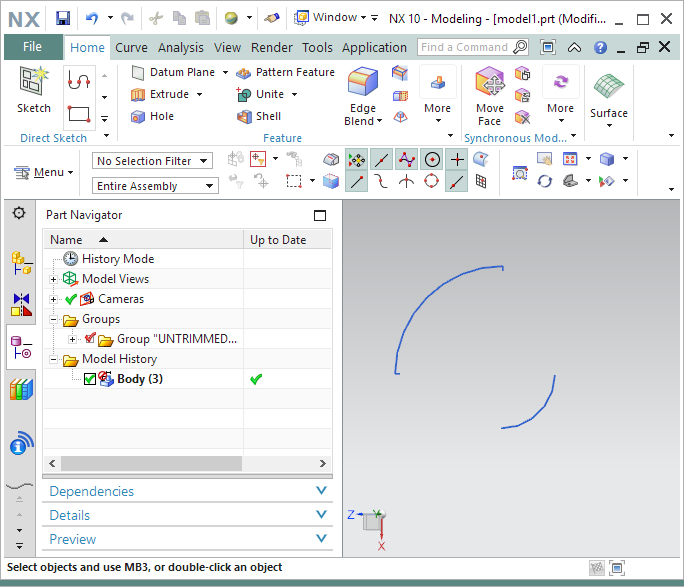This screenshot has width=684, height=587.
Task: Expand the Model Views tree node
Action: coord(53,279)
